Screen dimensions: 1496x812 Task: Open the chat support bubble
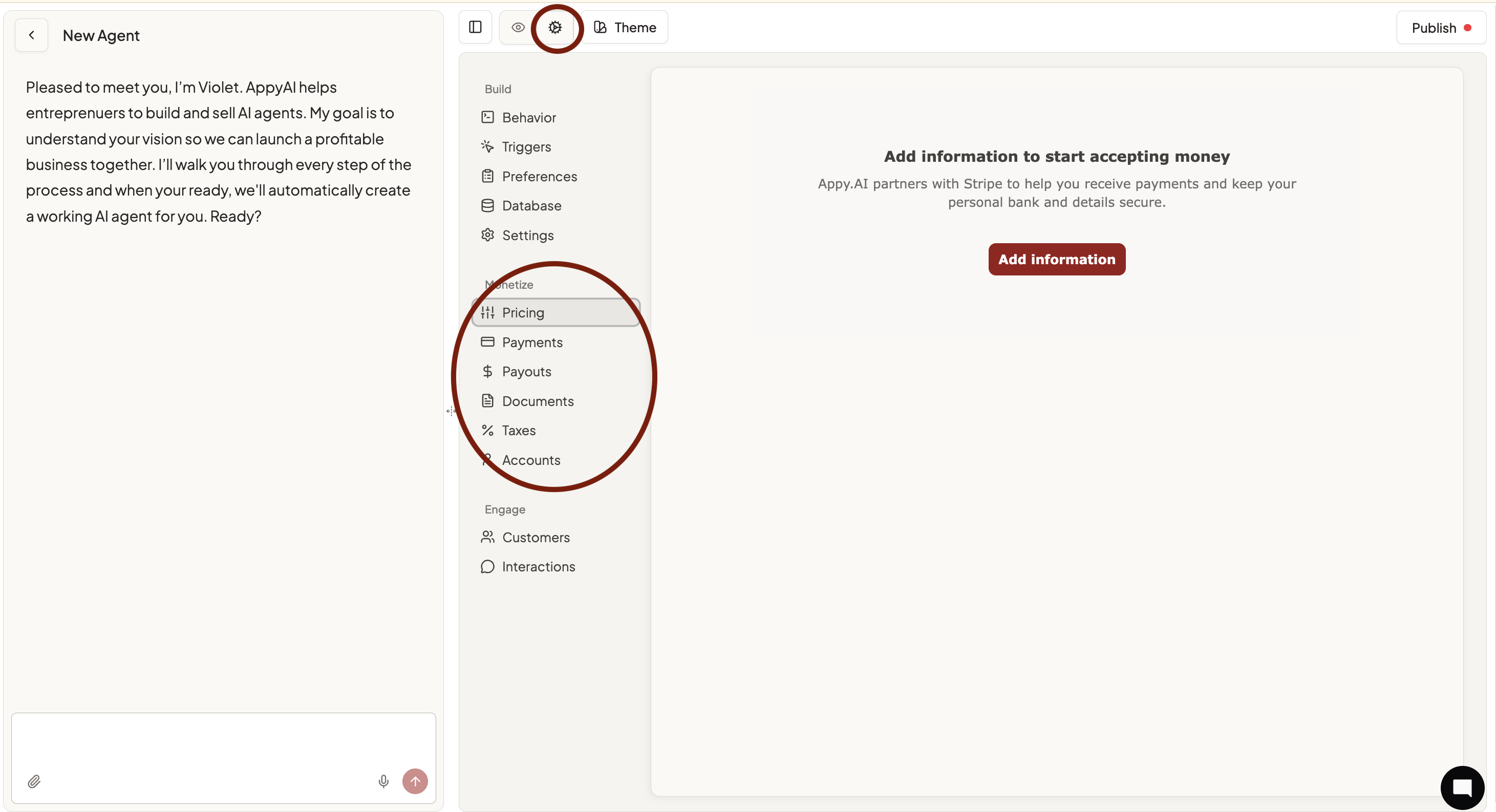coord(1462,787)
